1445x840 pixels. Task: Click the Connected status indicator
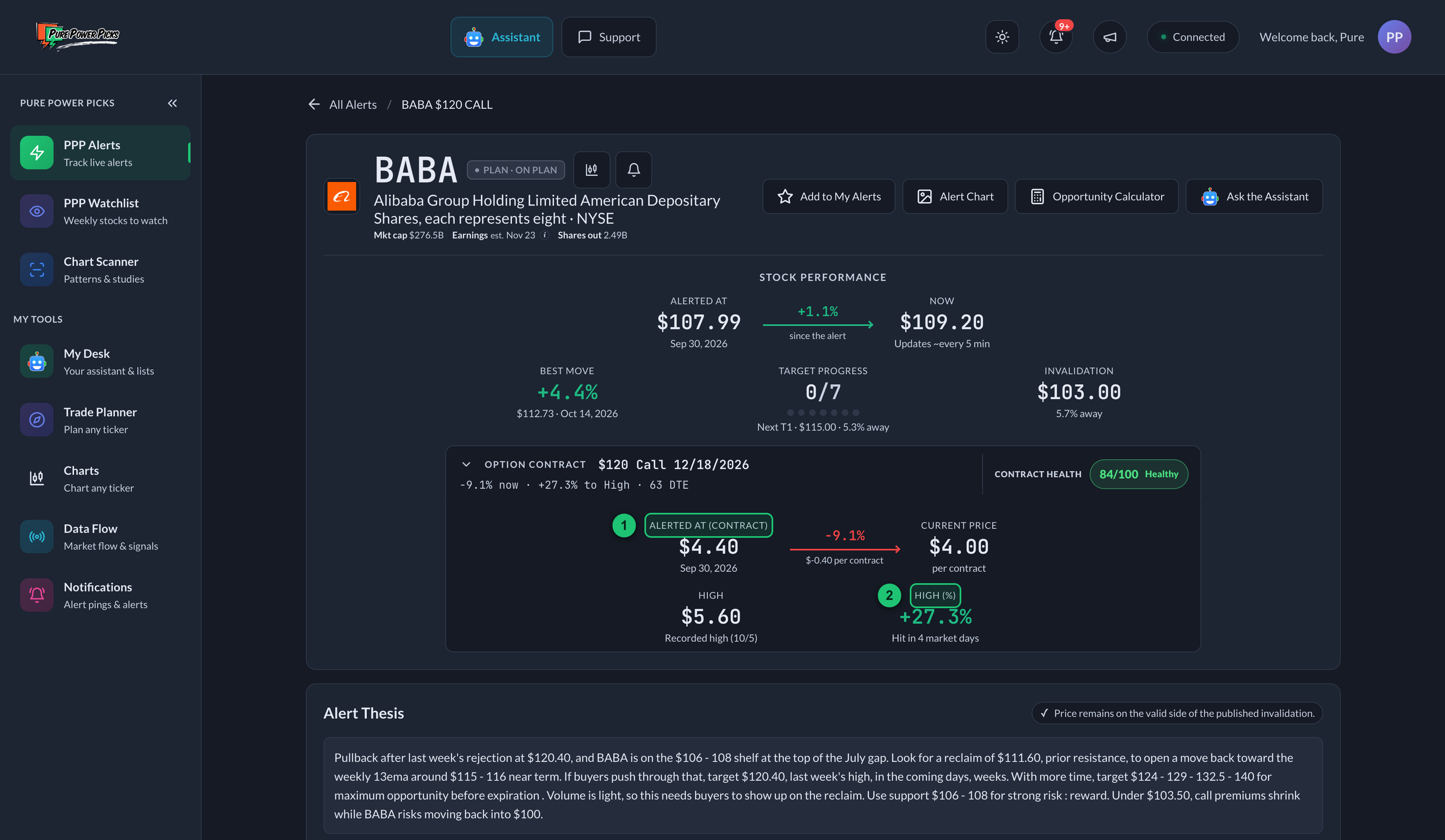point(1193,37)
